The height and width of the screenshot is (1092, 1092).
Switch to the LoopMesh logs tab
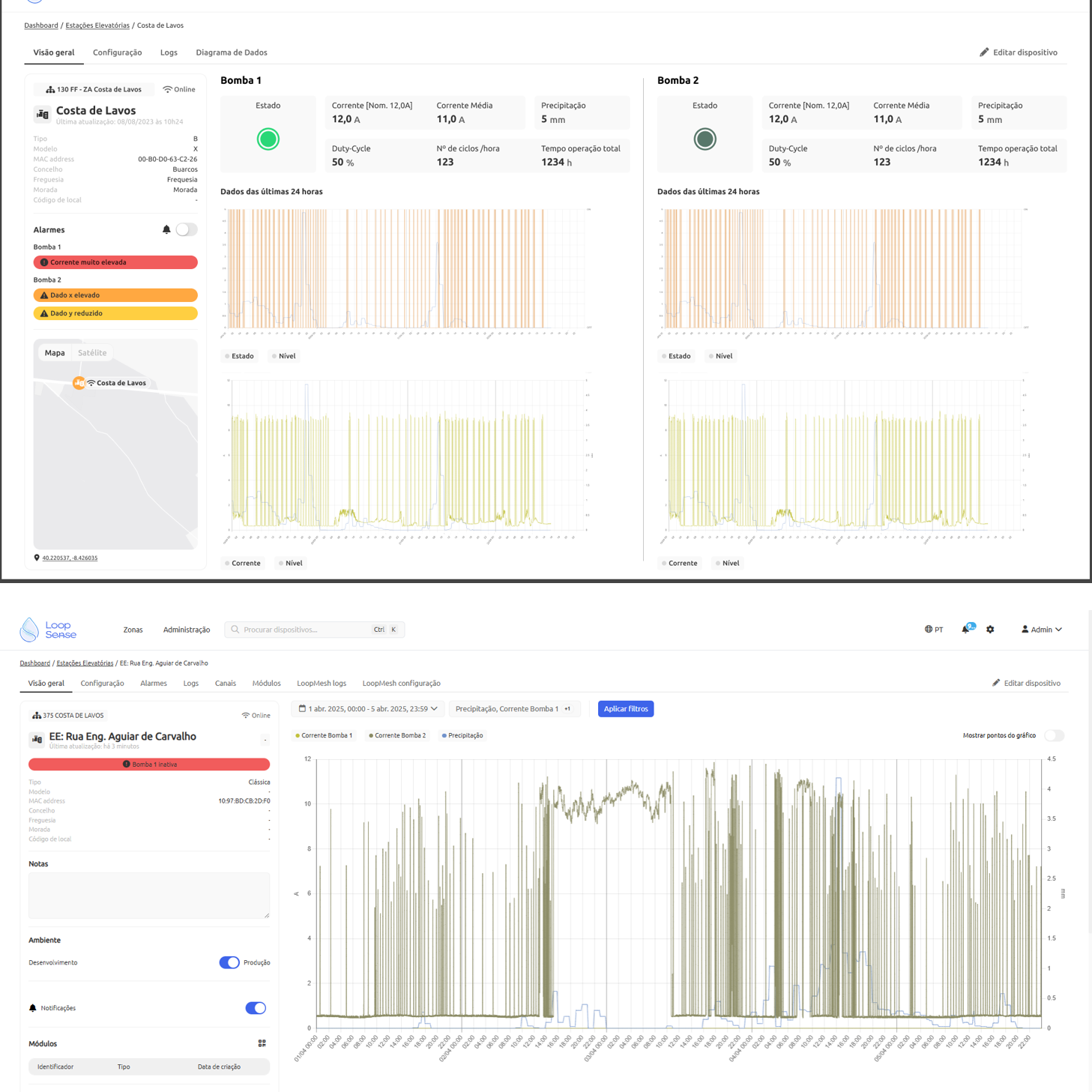point(322,684)
